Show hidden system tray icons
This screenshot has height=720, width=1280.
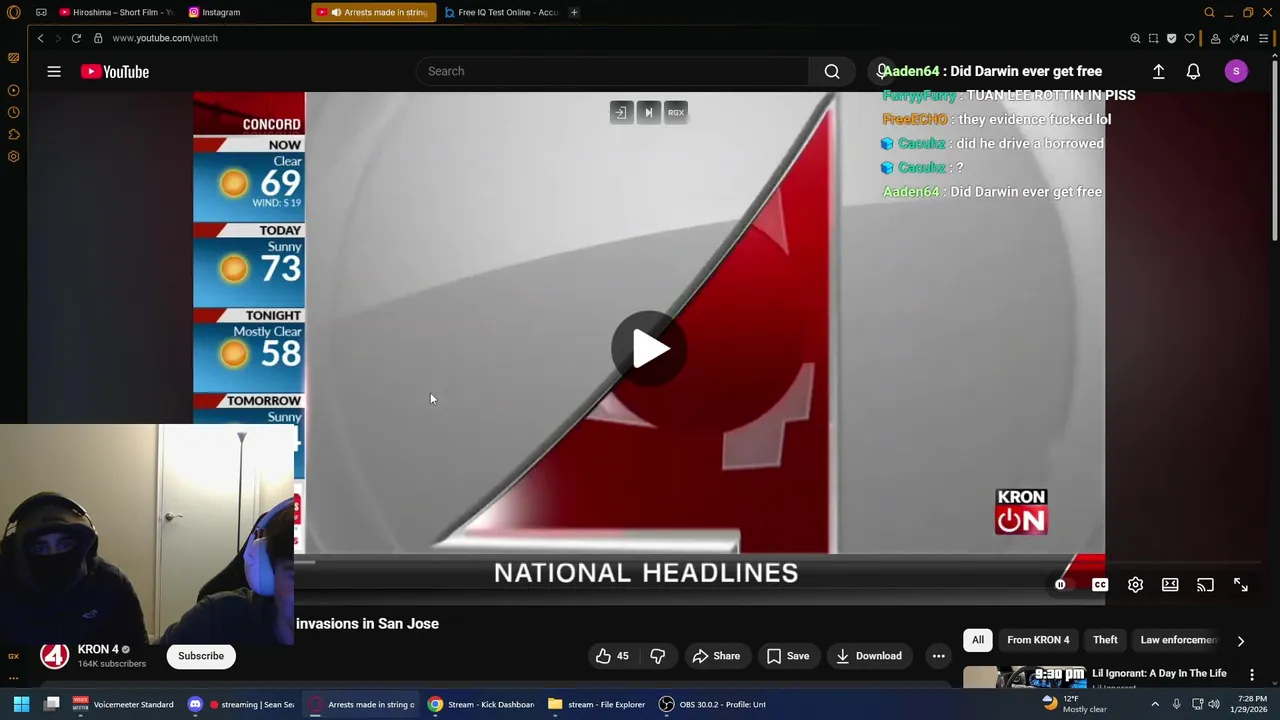point(1155,704)
